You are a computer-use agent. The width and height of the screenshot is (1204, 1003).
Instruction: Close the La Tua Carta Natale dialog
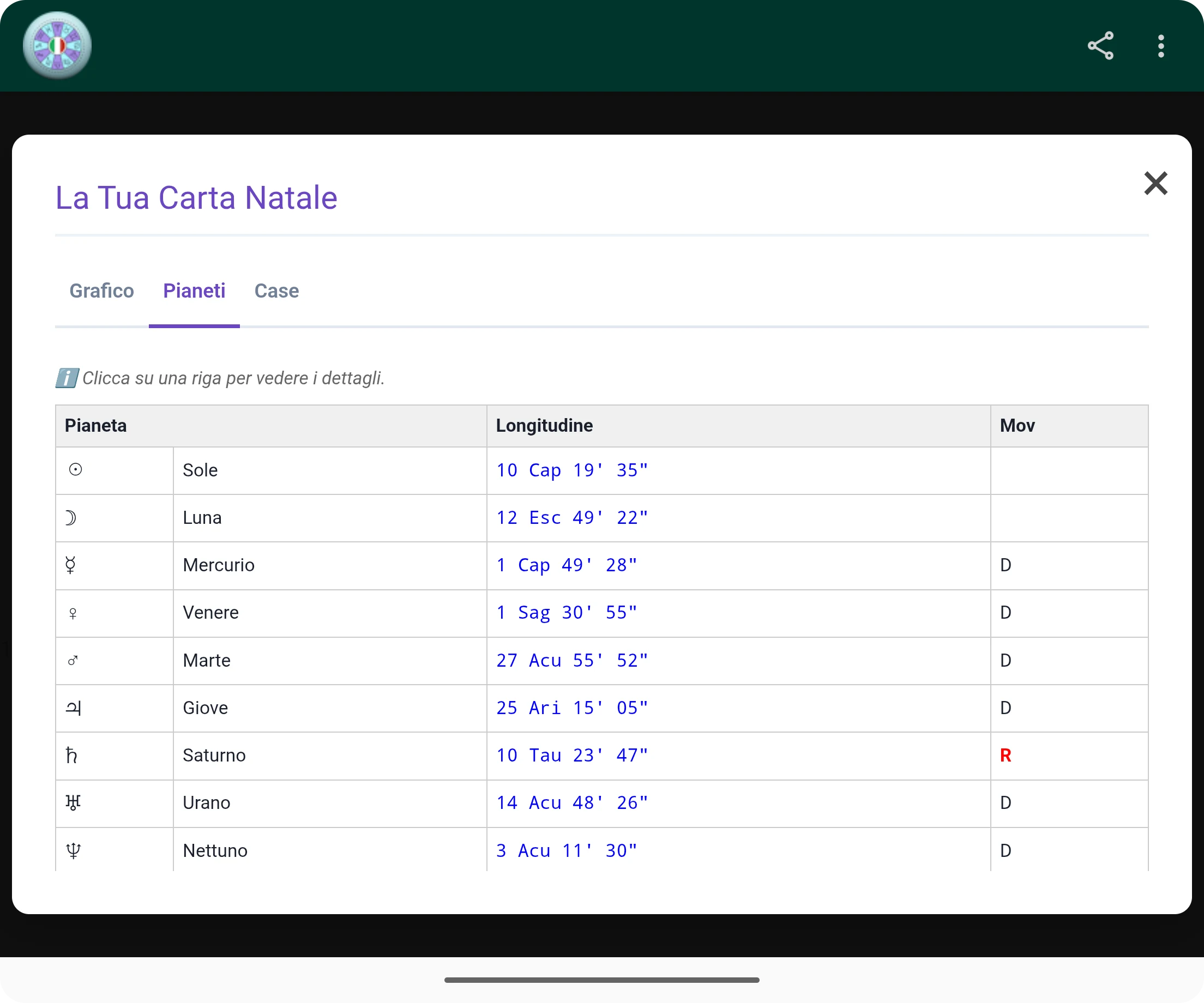click(x=1155, y=183)
